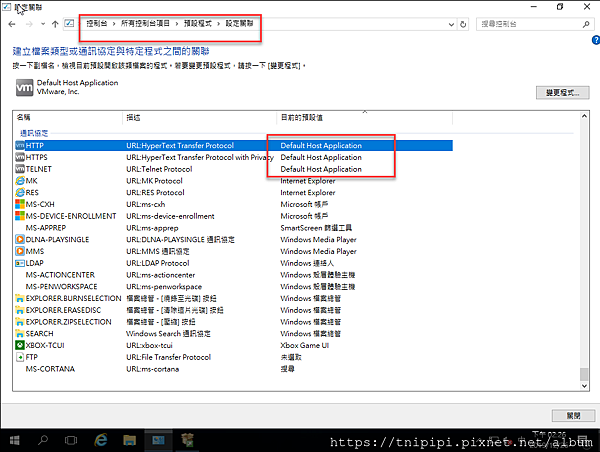Viewport: 600px width, 452px height.
Task: Click the folder icon beside SEARCH row
Action: [20, 334]
